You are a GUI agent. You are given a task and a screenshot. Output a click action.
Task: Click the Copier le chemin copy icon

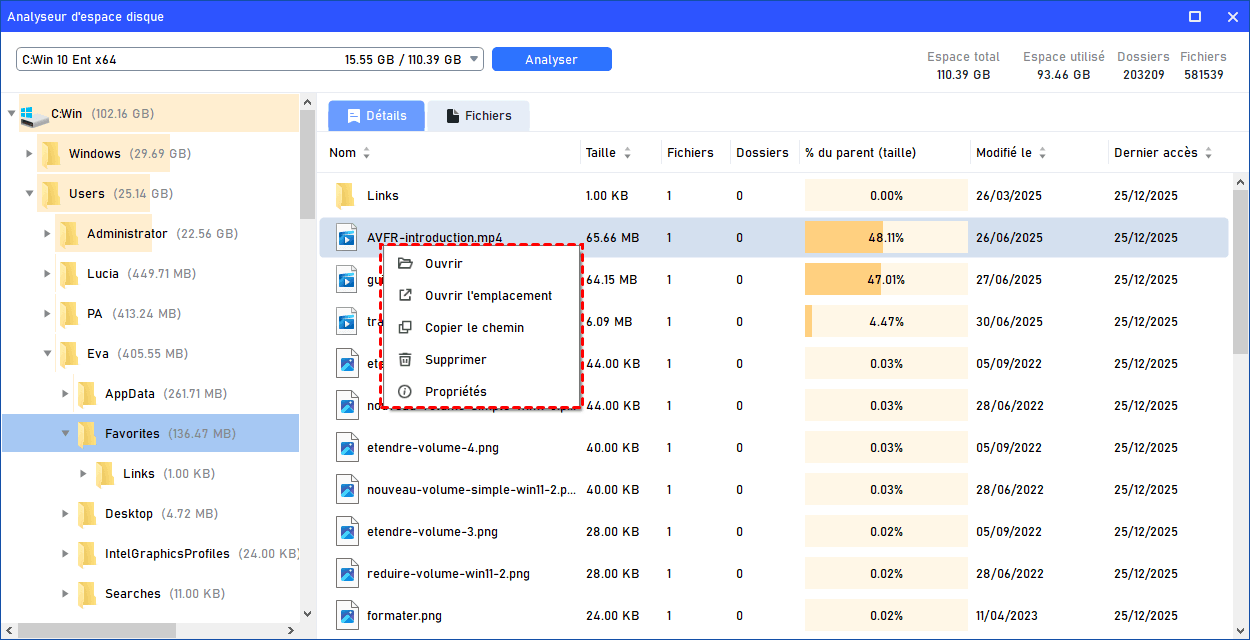pos(405,328)
